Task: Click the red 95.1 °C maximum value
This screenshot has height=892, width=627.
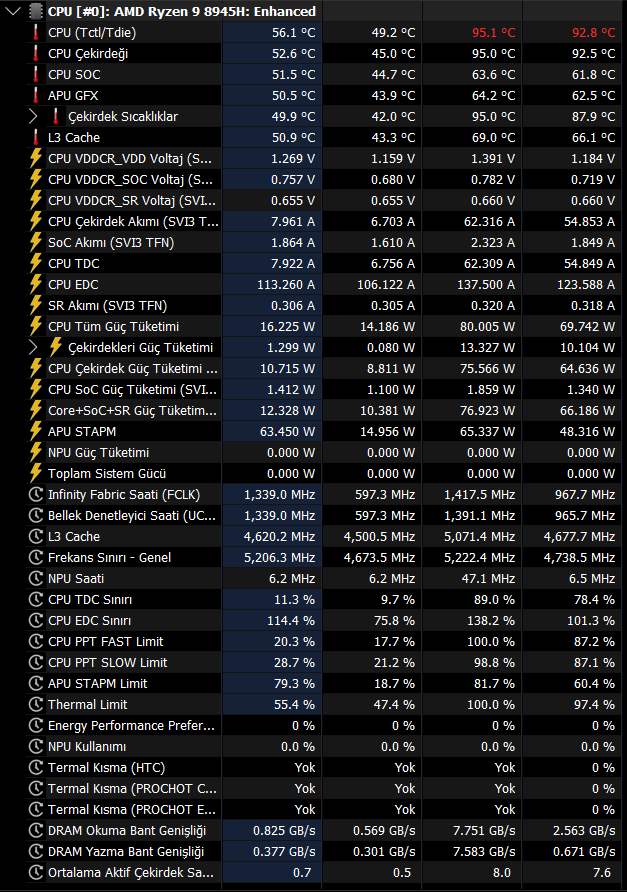Action: coord(493,32)
